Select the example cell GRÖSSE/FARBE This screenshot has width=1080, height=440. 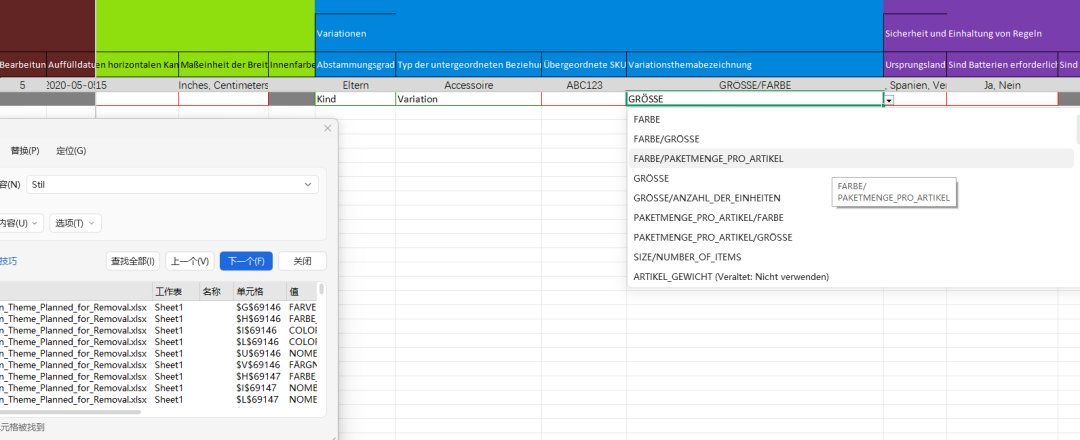coord(755,85)
